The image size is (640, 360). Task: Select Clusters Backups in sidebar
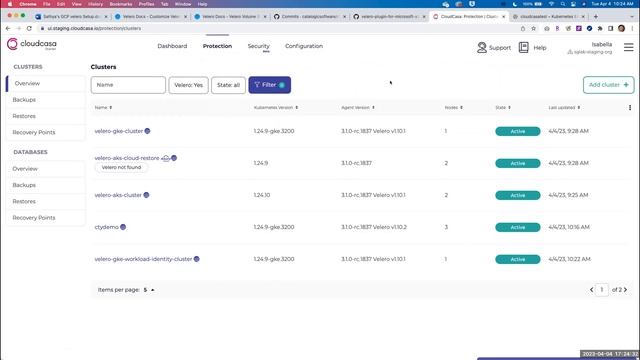click(46, 100)
